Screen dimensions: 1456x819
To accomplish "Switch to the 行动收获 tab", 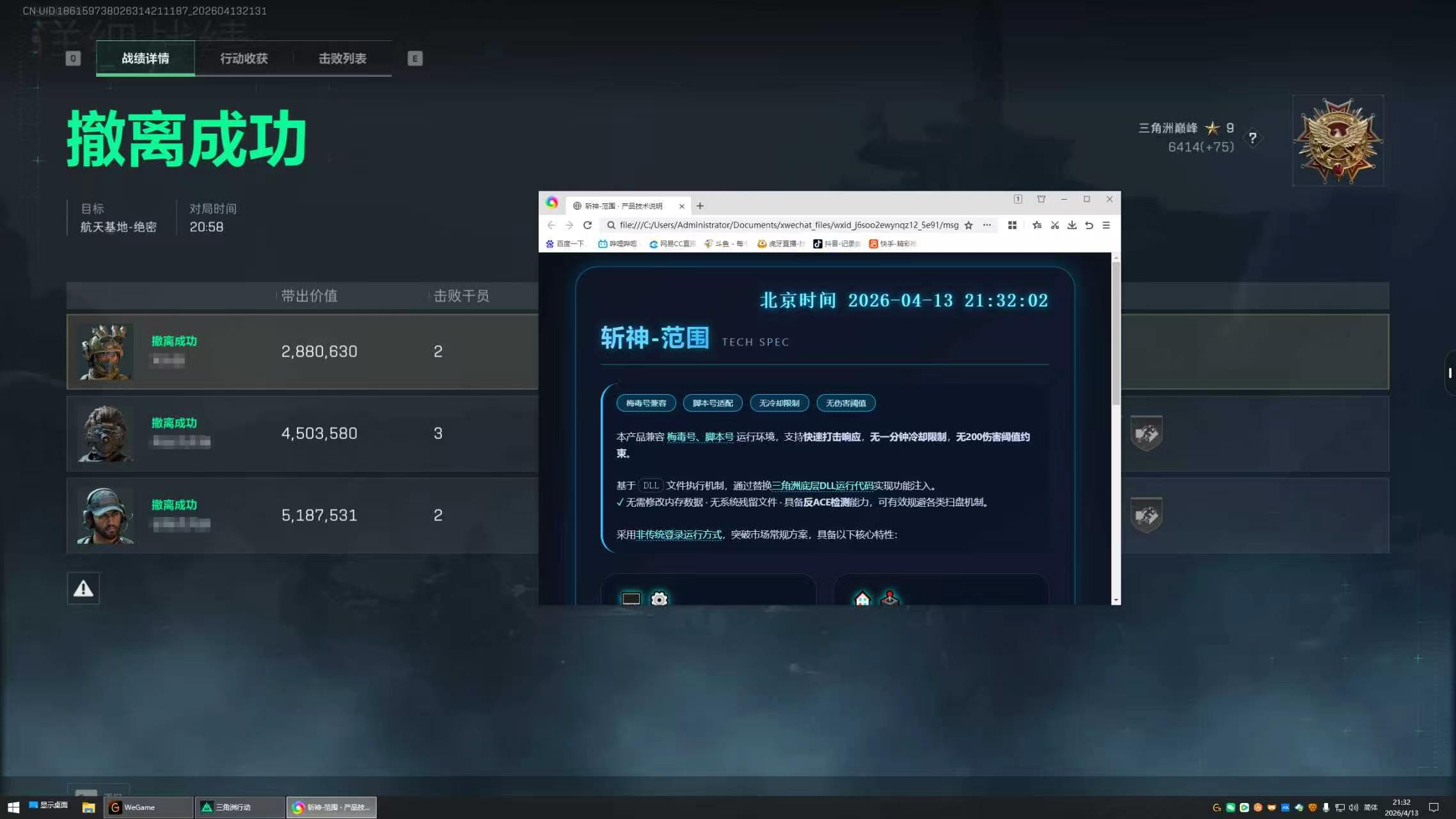I will pyautogui.click(x=244, y=58).
